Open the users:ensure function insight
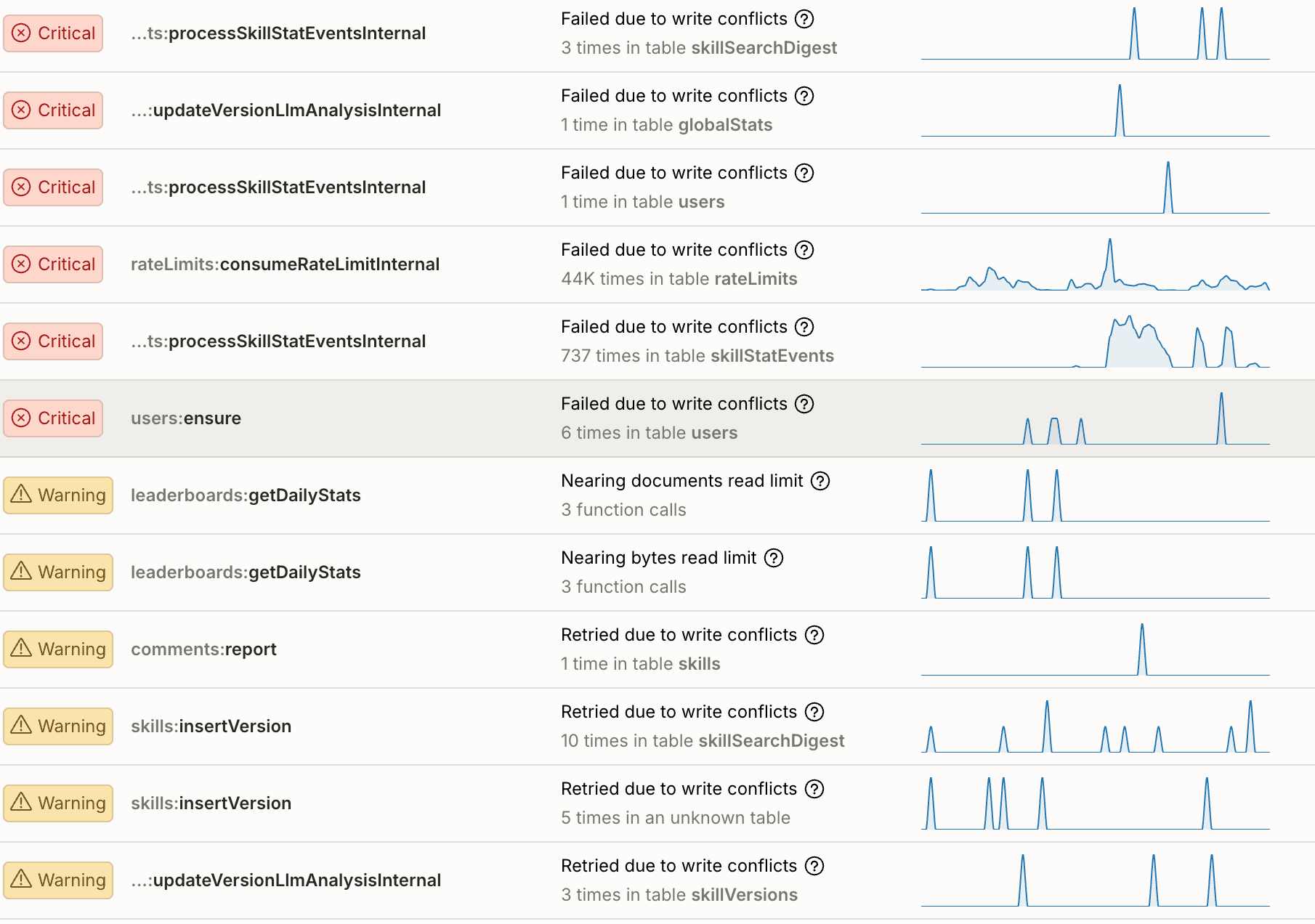The image size is (1315, 924). pos(186,418)
